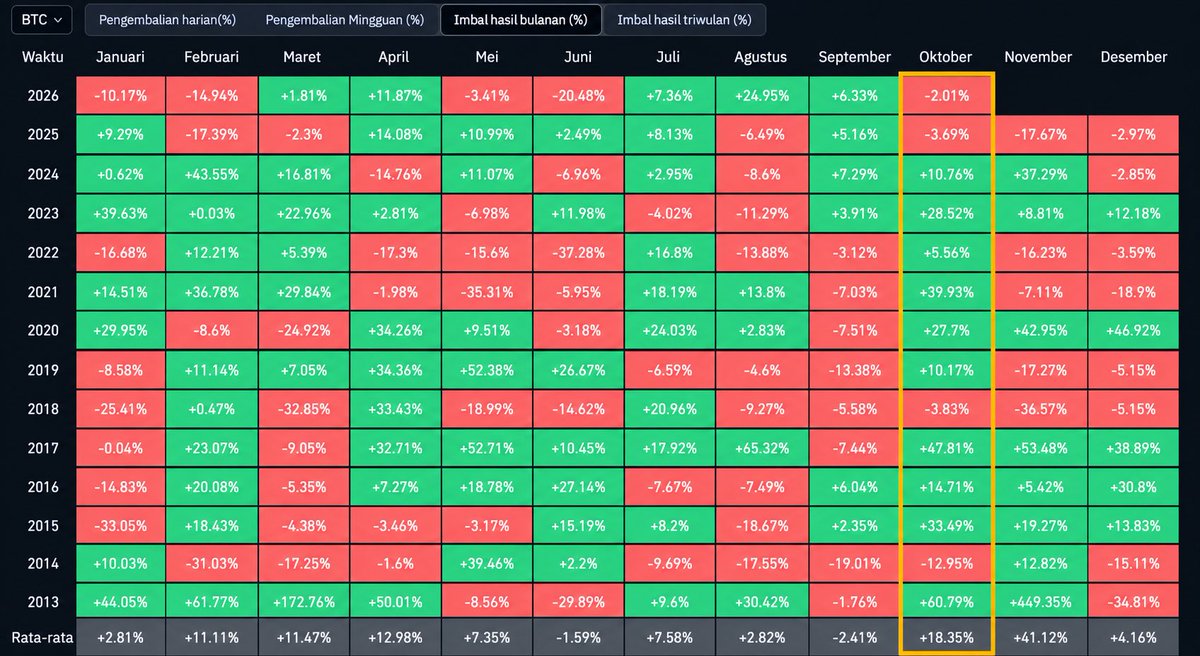Click the -17.67% November 2025 cell
This screenshot has width=1200, height=656.
(1038, 135)
